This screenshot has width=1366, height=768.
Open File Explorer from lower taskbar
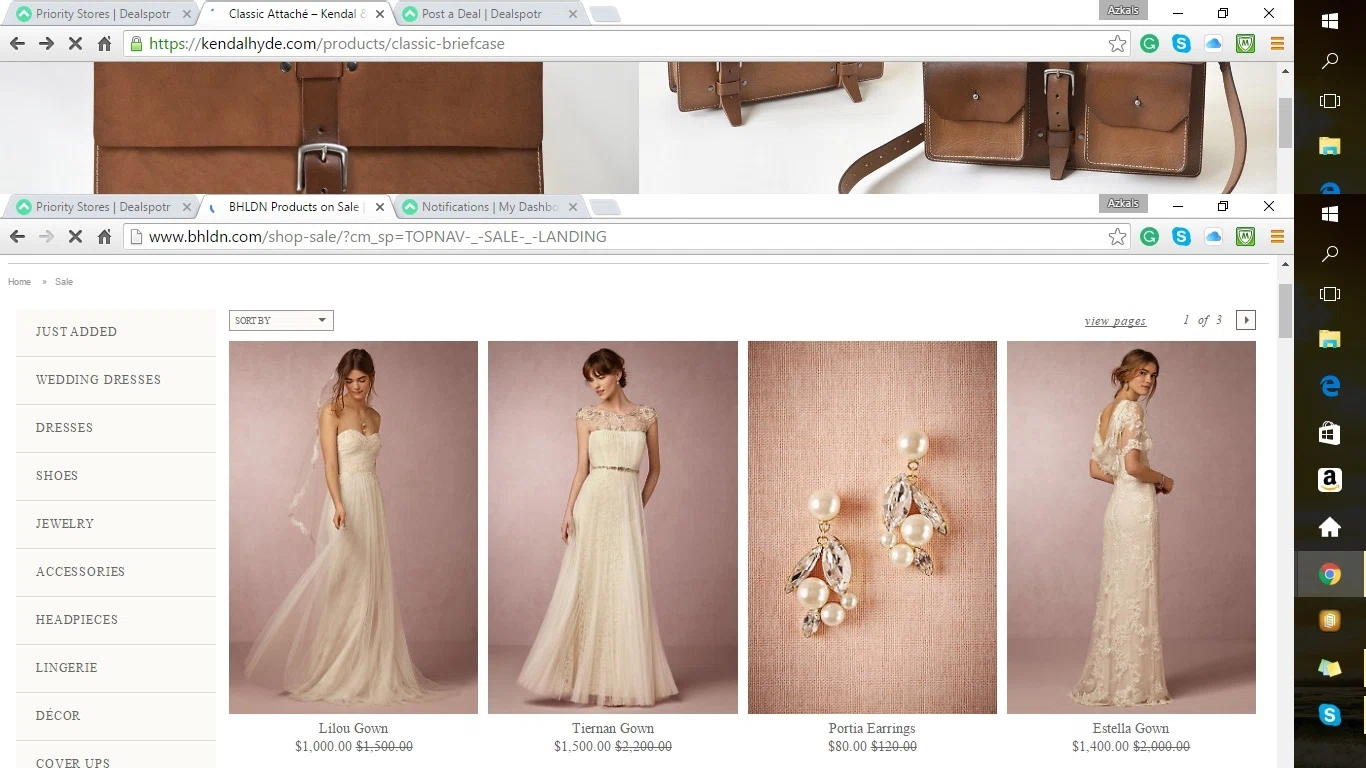[x=1329, y=339]
